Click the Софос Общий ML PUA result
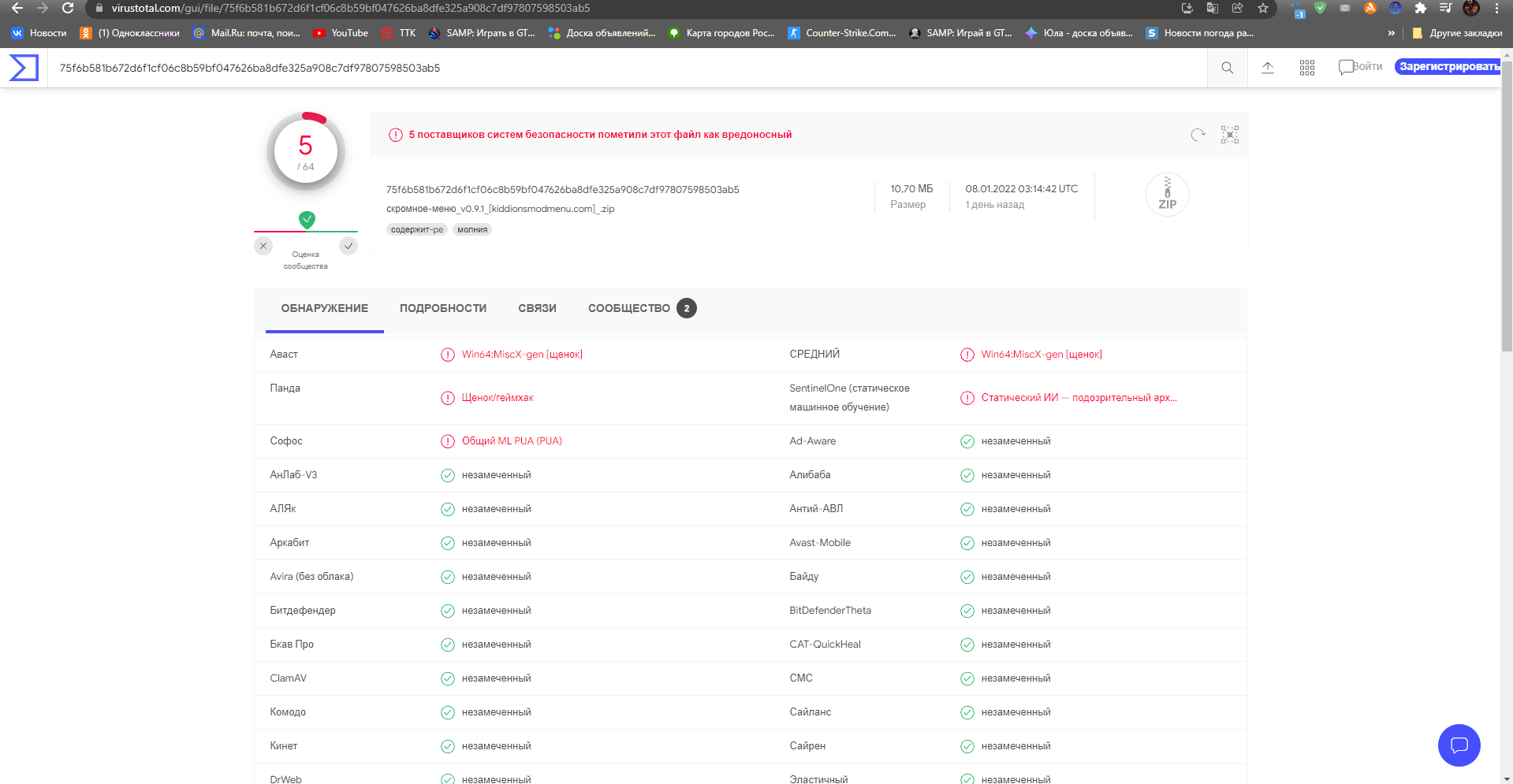The height and width of the screenshot is (784, 1513). click(512, 441)
